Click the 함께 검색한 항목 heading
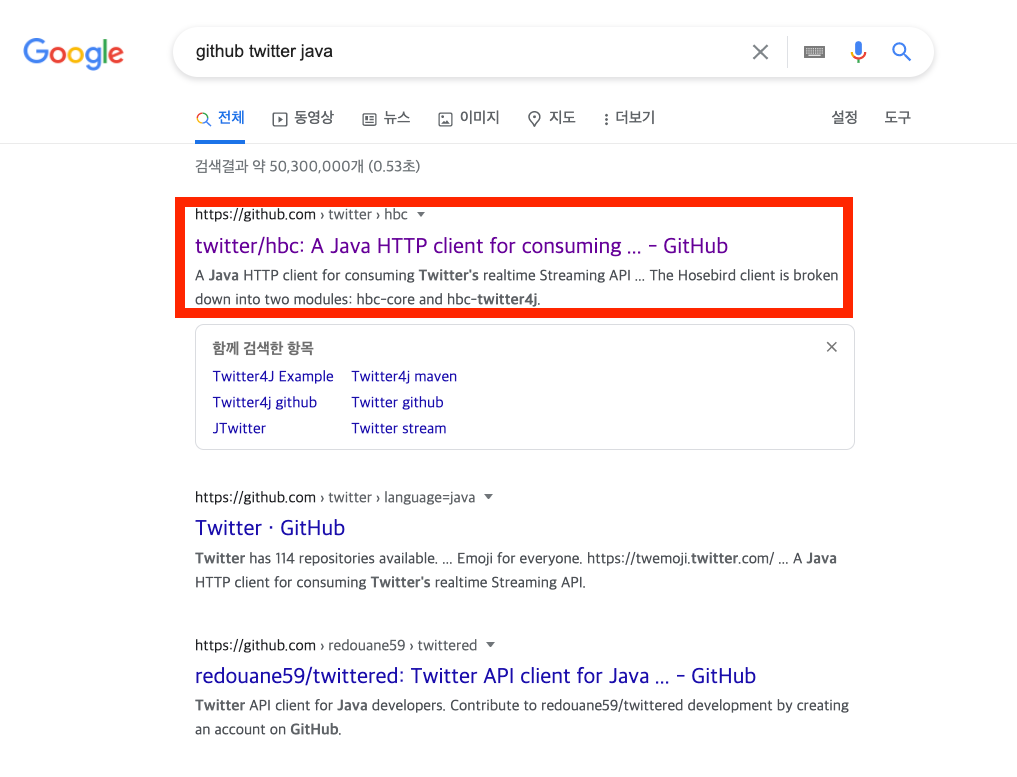The width and height of the screenshot is (1017, 777). click(263, 348)
